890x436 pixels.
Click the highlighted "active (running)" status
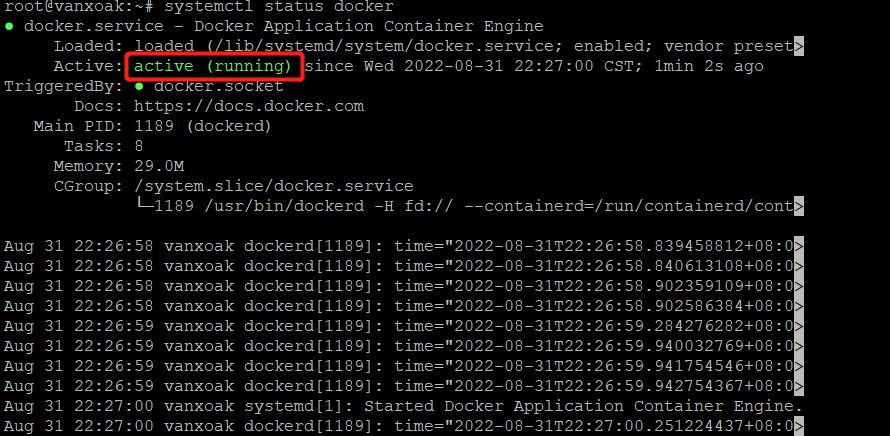pyautogui.click(x=213, y=66)
